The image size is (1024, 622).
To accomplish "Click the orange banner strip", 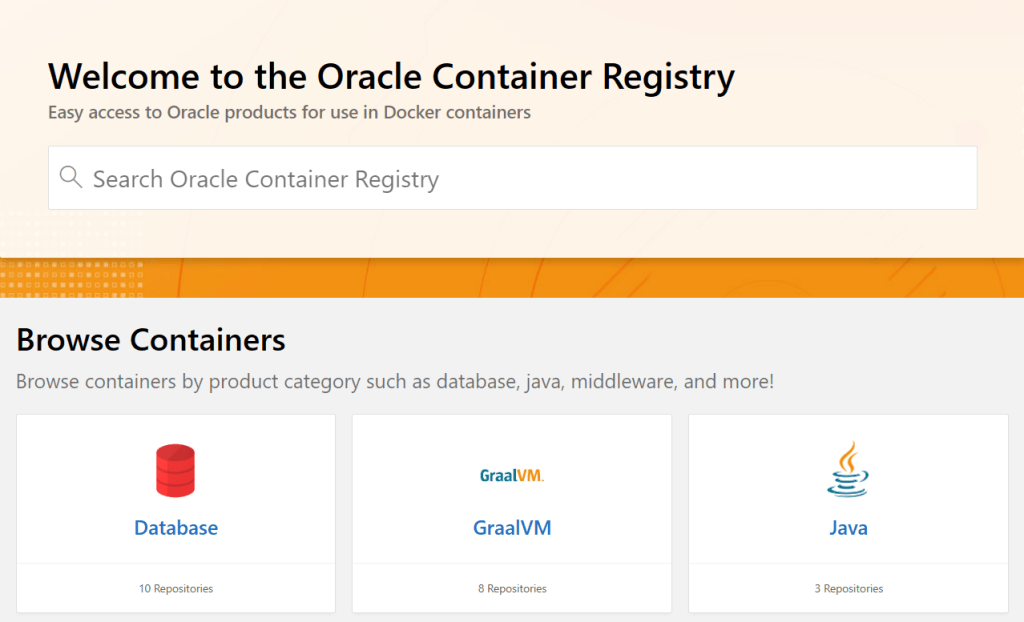I will 600,278.
